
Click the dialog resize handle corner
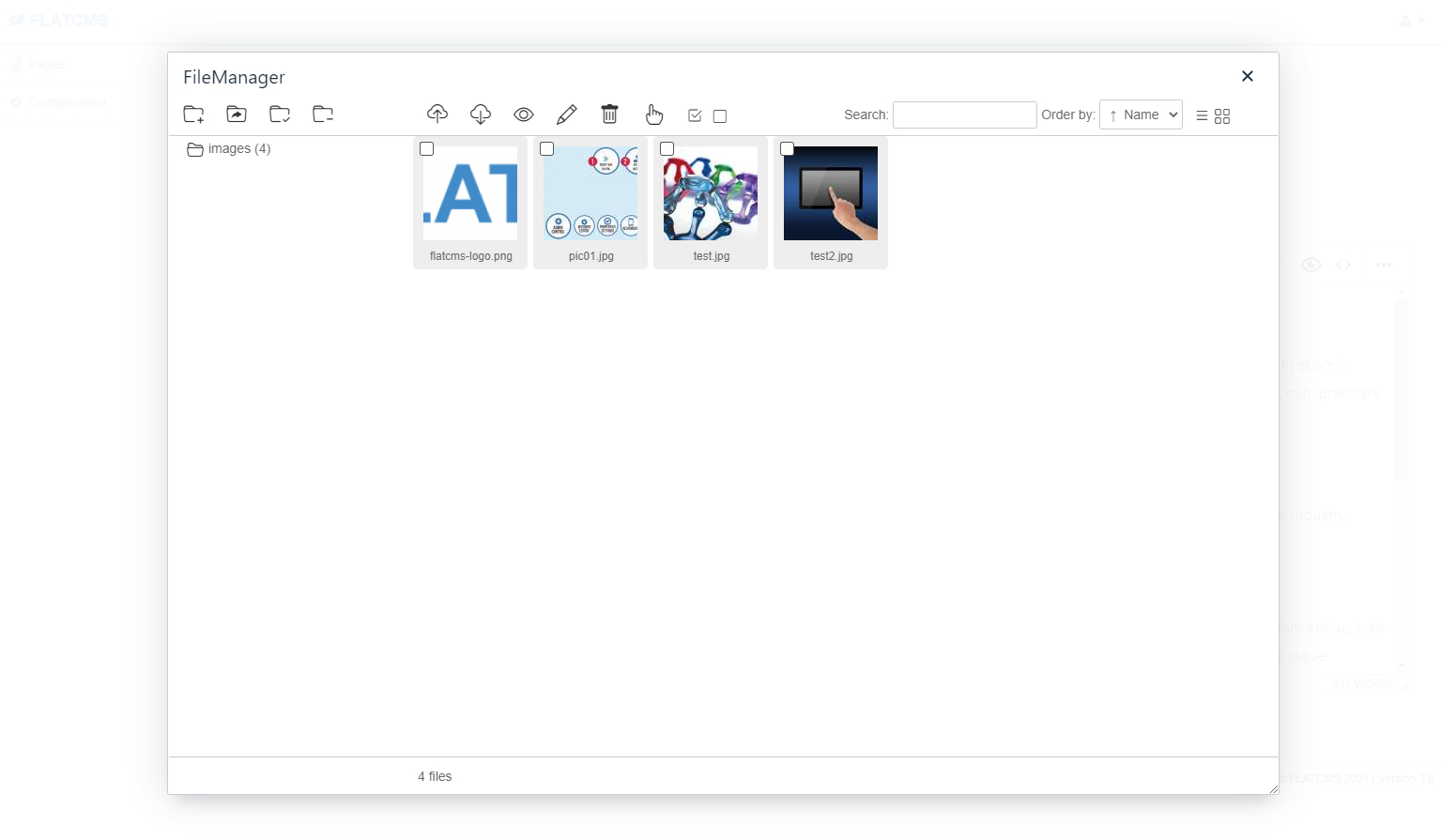(x=1273, y=788)
